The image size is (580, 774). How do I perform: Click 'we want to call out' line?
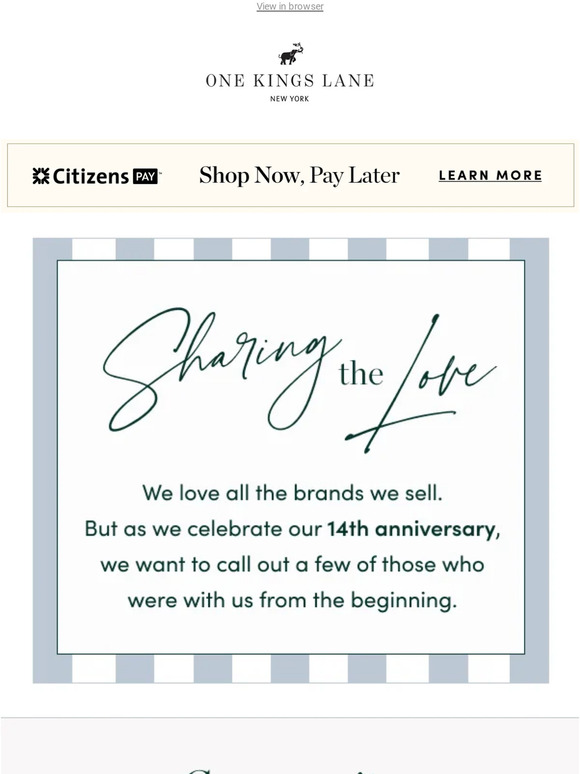292,565
